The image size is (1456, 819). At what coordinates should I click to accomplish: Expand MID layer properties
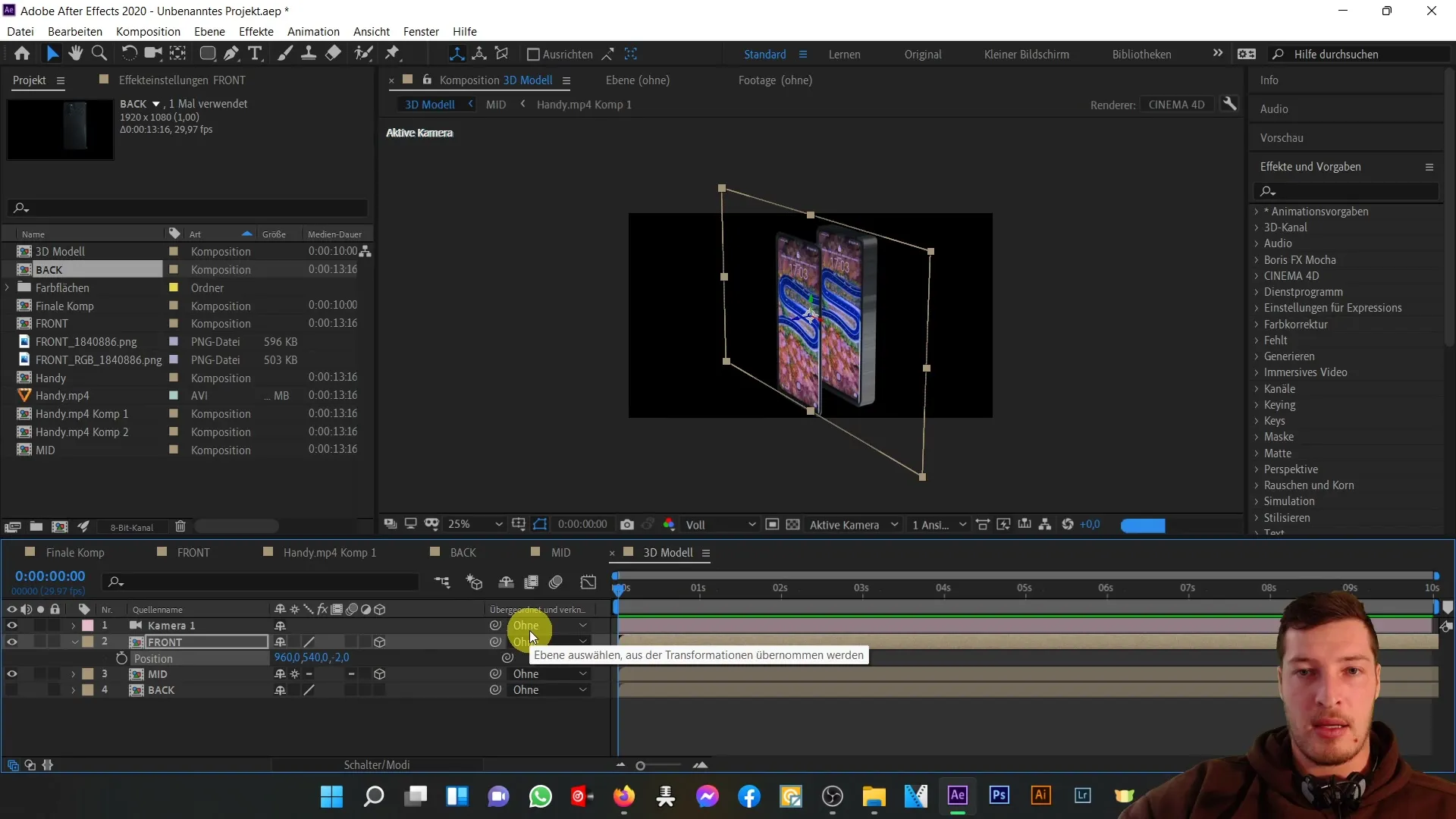[74, 674]
